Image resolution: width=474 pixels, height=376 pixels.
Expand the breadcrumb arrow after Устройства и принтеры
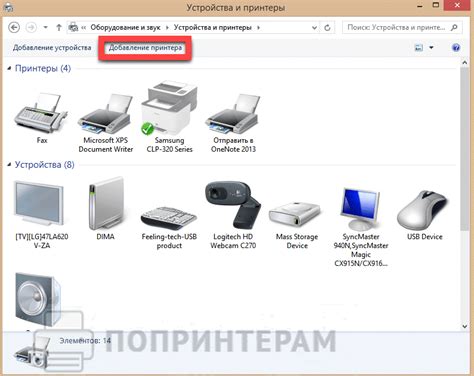(x=258, y=28)
